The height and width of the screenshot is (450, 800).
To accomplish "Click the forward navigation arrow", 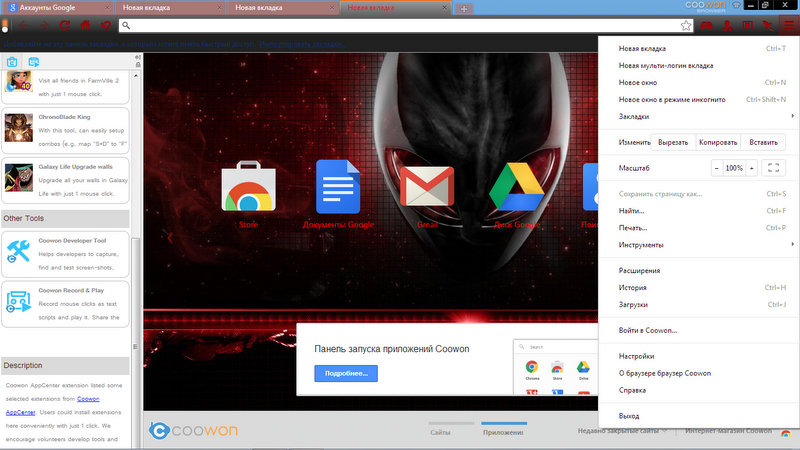I will tap(44, 25).
